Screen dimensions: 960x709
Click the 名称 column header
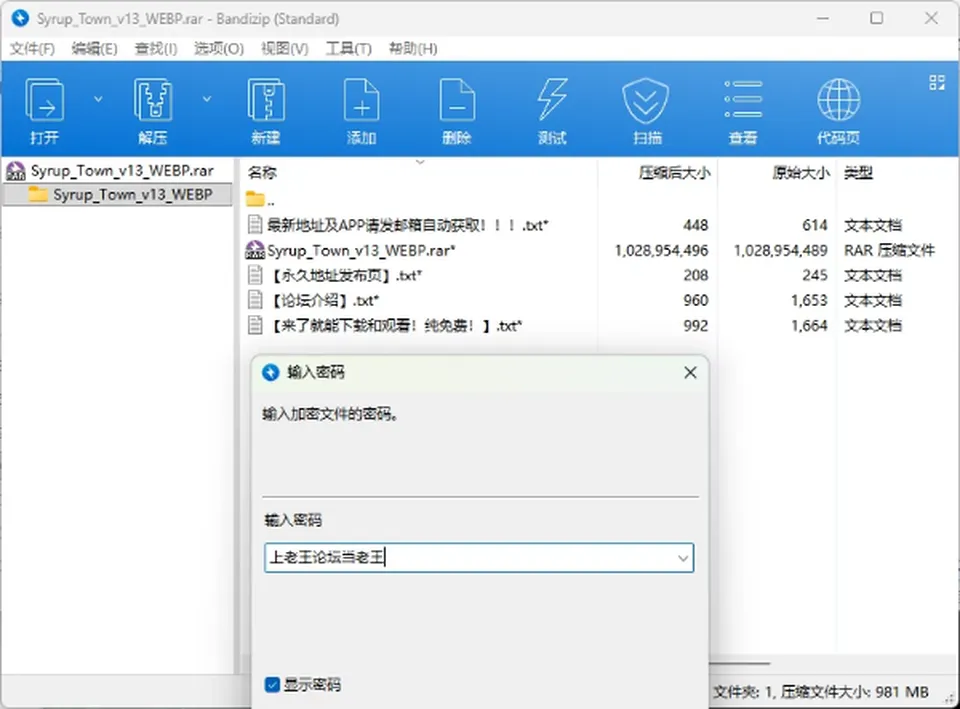(x=262, y=173)
